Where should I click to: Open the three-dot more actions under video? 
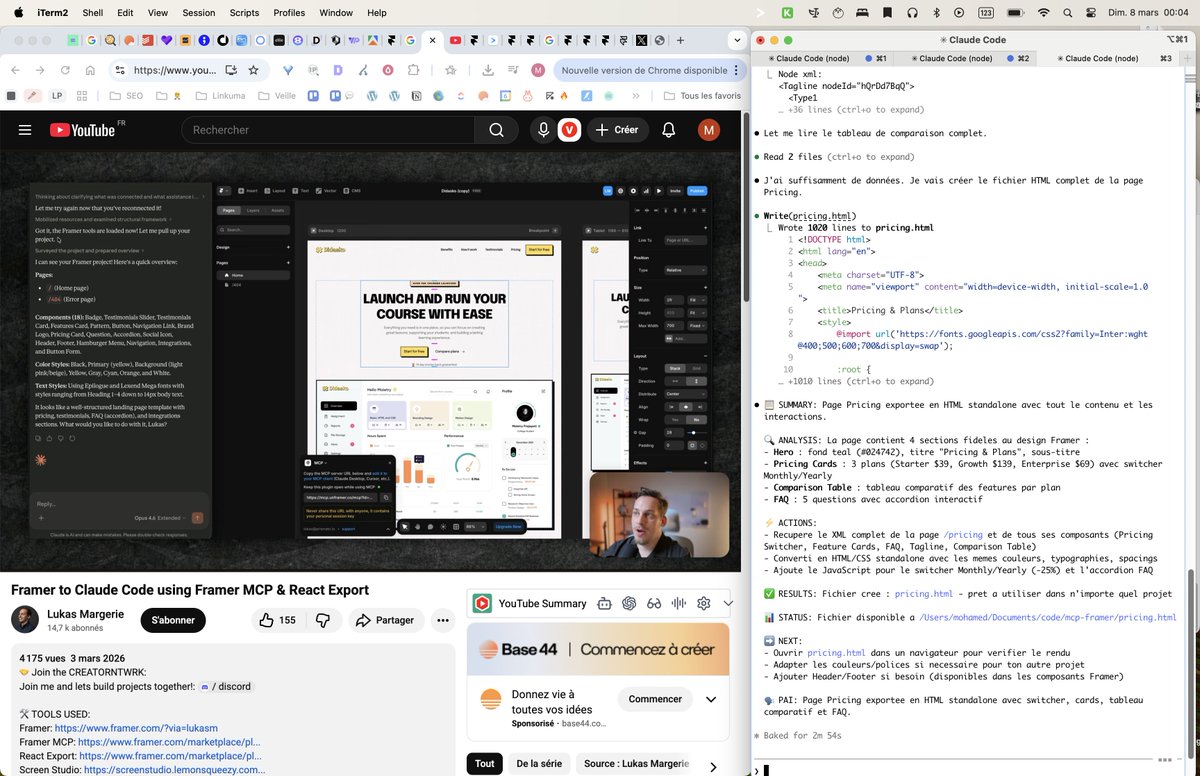443,620
